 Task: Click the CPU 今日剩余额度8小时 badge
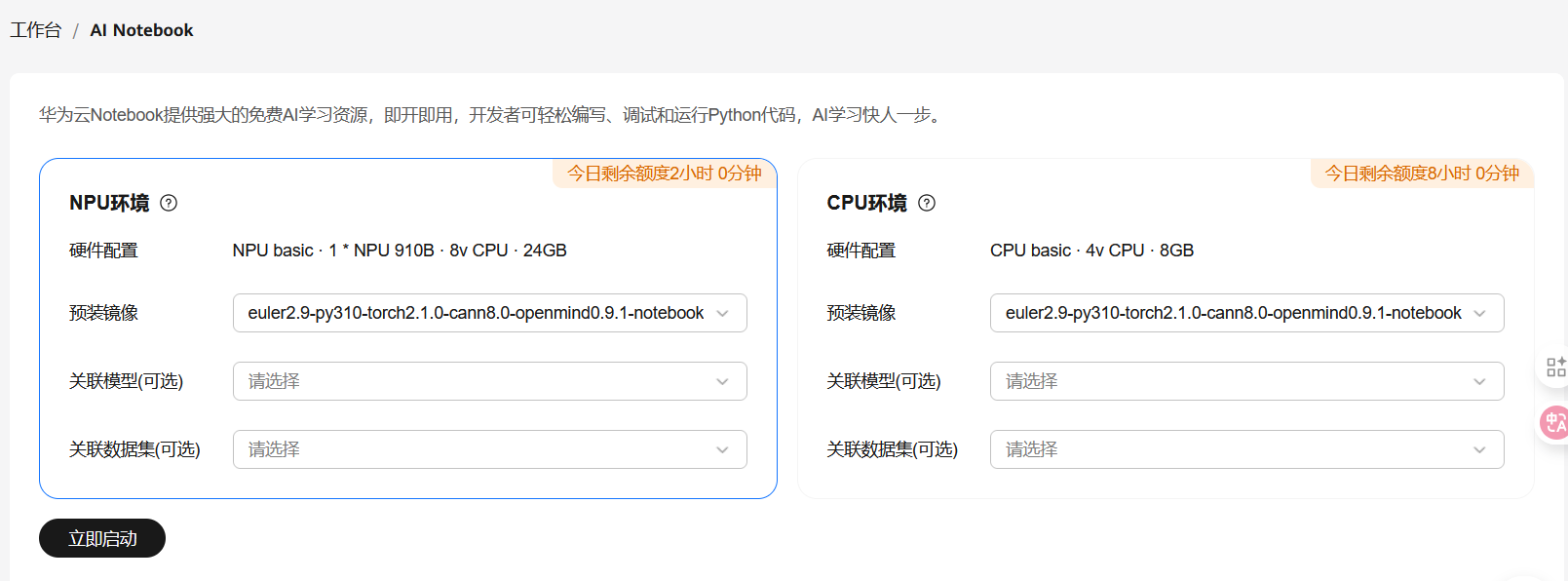(x=1422, y=174)
